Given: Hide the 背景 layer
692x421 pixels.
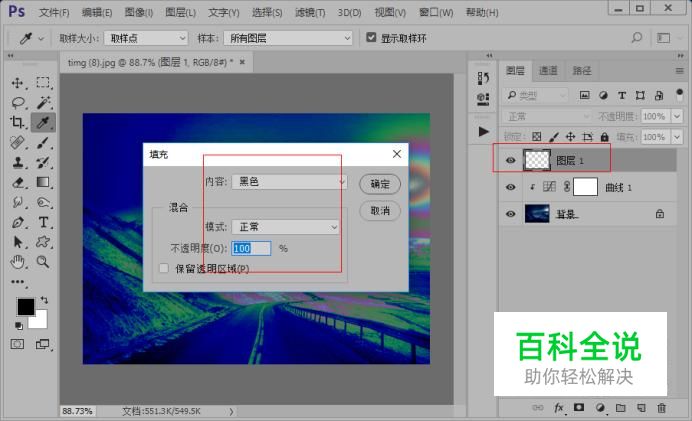Looking at the screenshot, I should pos(511,214).
